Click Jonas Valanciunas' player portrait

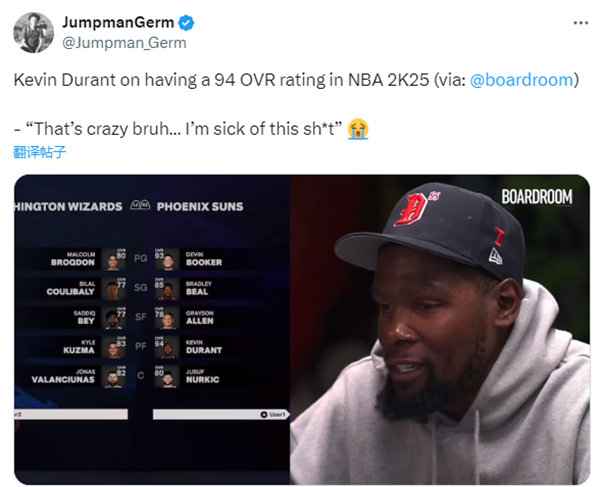(x=114, y=377)
